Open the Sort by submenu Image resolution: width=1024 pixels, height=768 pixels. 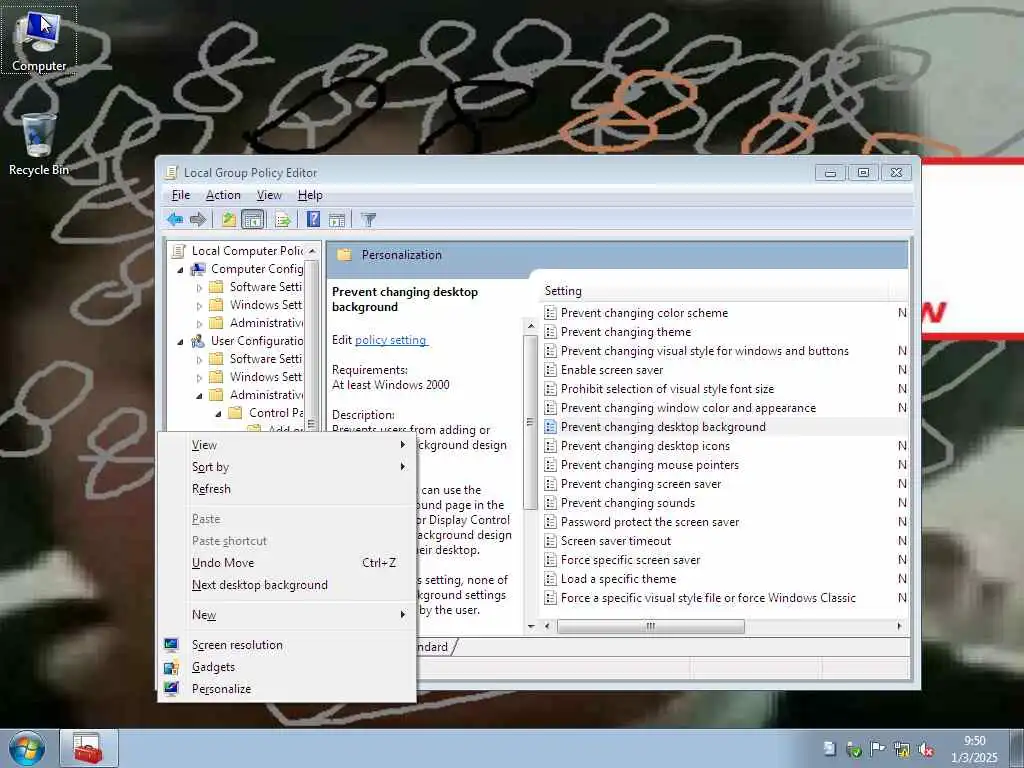coord(287,466)
